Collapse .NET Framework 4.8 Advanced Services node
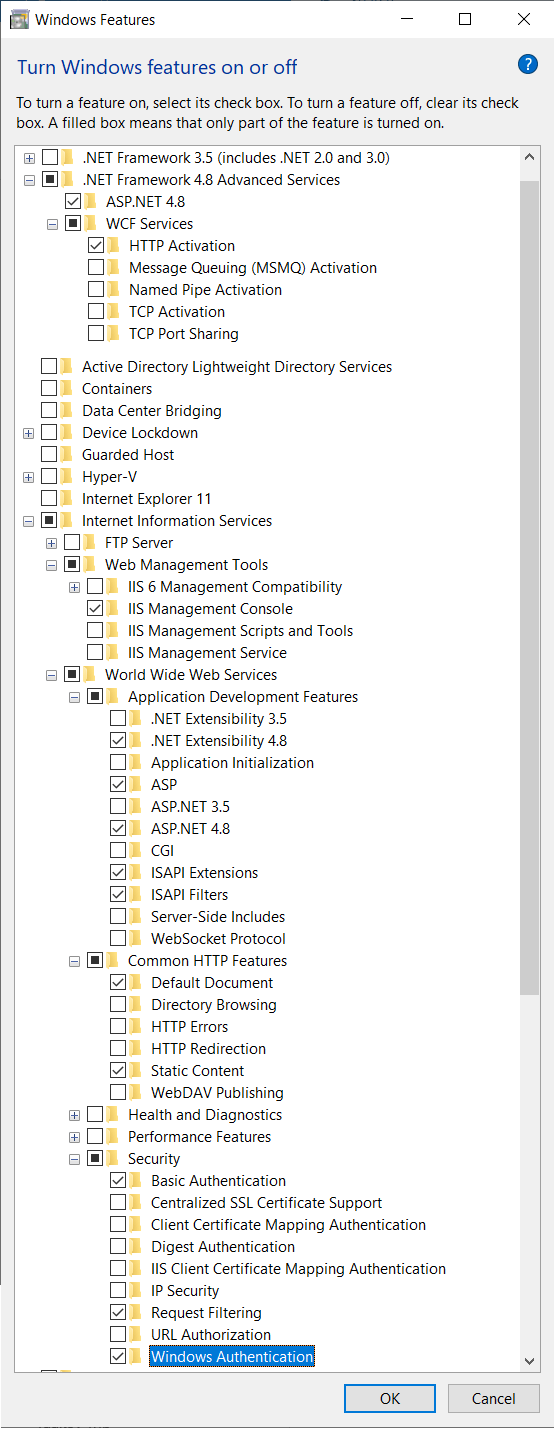554x1432 pixels. pyautogui.click(x=29, y=180)
